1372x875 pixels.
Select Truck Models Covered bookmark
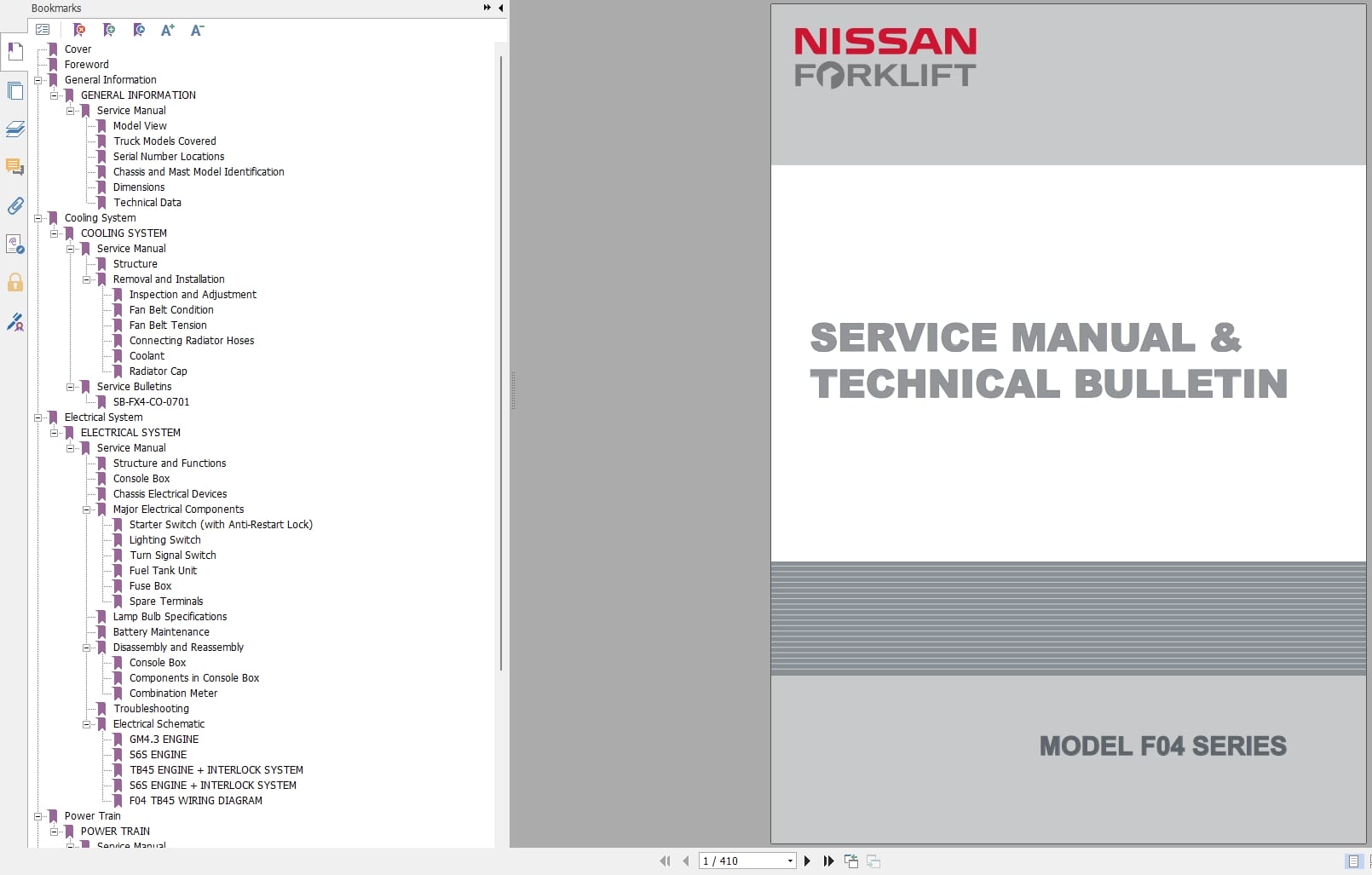(x=164, y=141)
